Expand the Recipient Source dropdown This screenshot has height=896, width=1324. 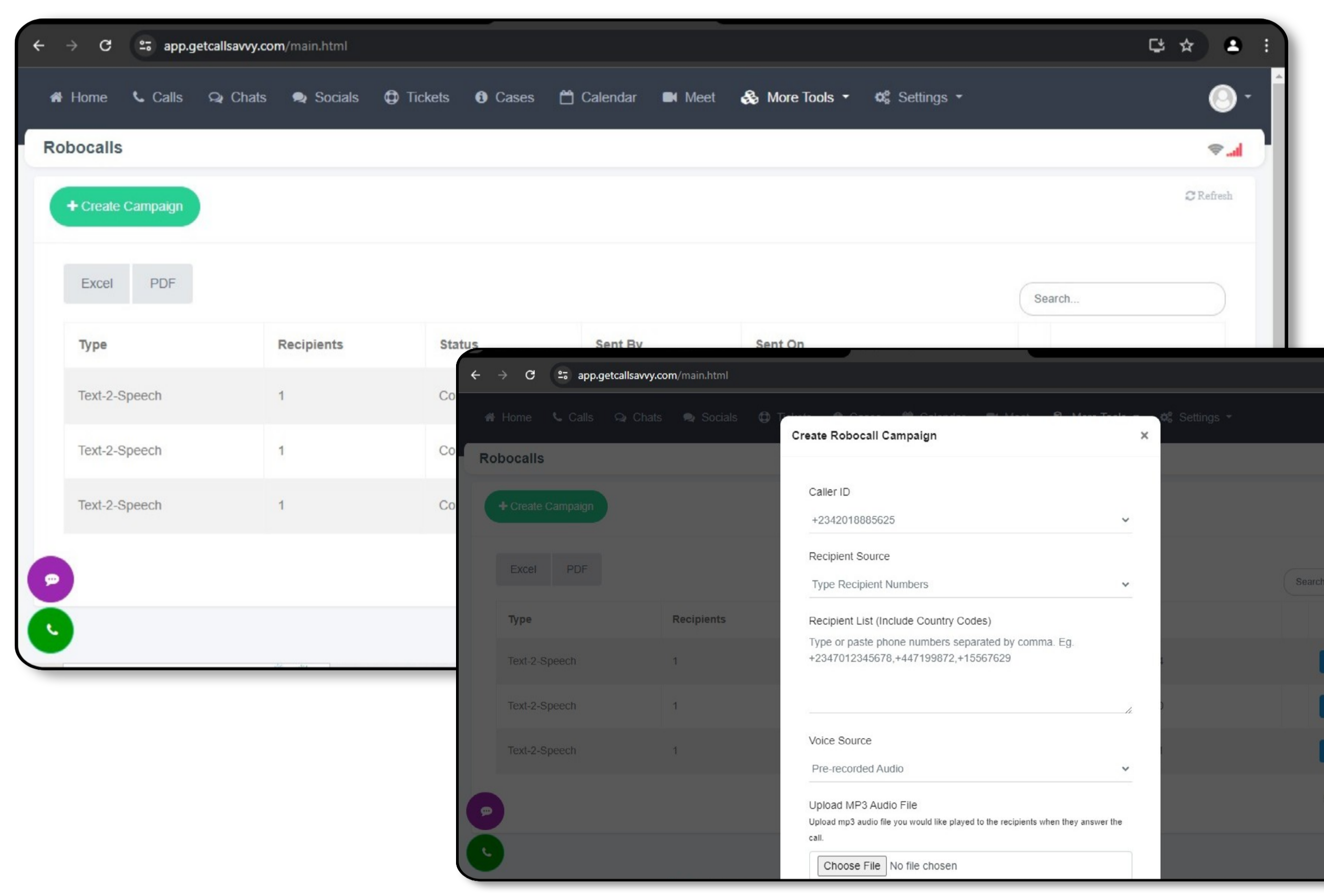tap(970, 585)
